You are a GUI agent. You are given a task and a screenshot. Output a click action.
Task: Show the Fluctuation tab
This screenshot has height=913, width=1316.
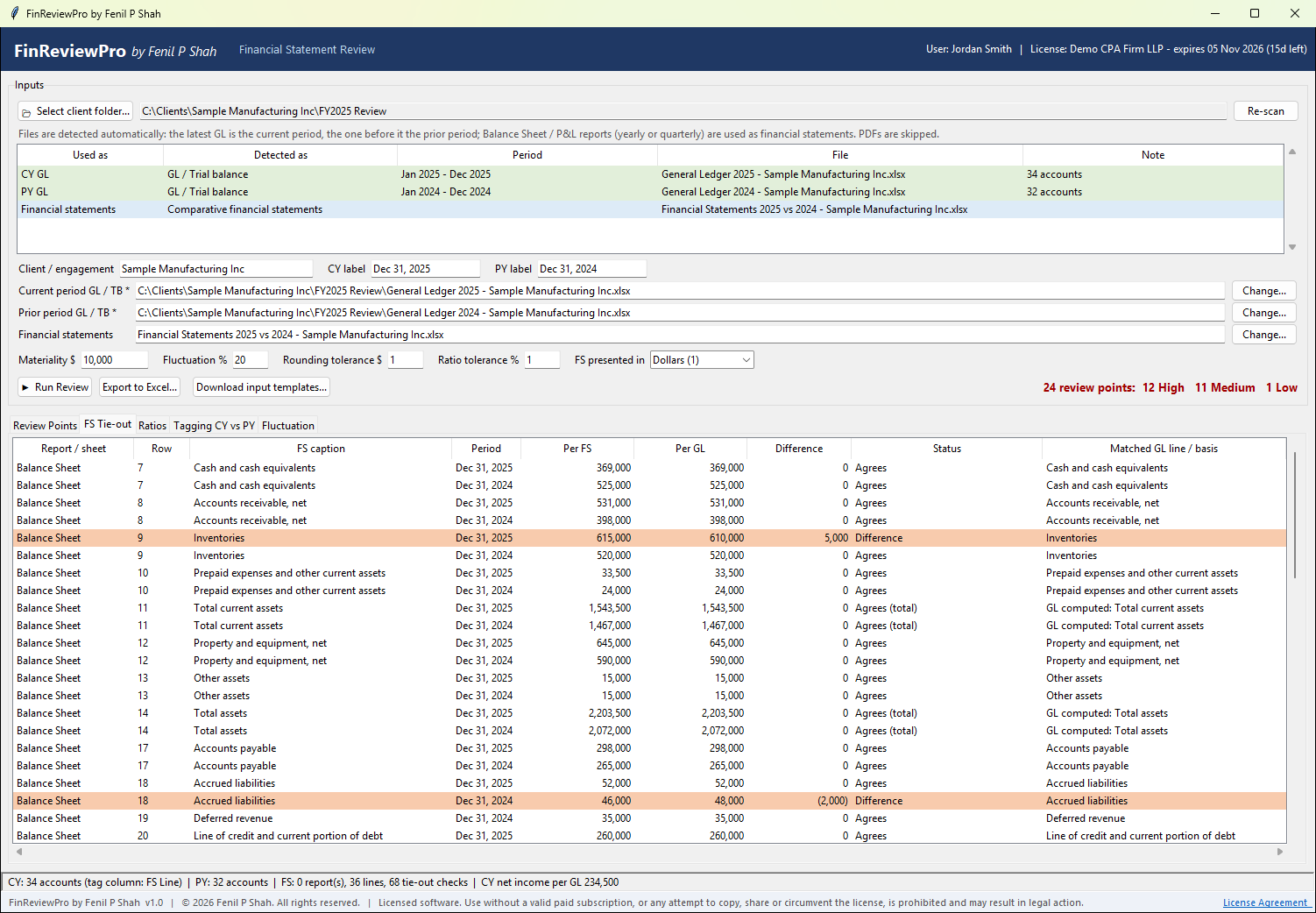pyautogui.click(x=288, y=426)
